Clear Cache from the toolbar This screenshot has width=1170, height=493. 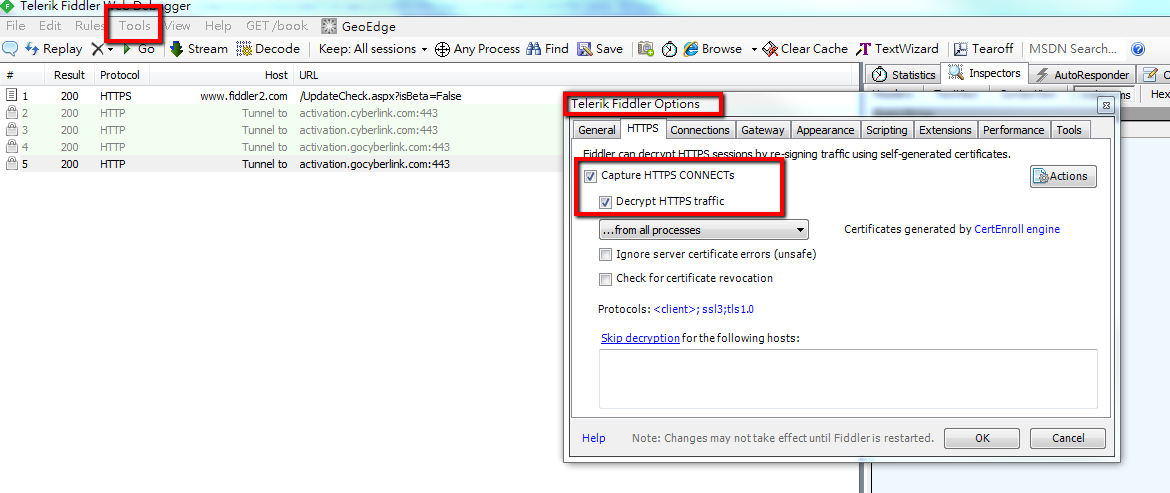tap(804, 48)
